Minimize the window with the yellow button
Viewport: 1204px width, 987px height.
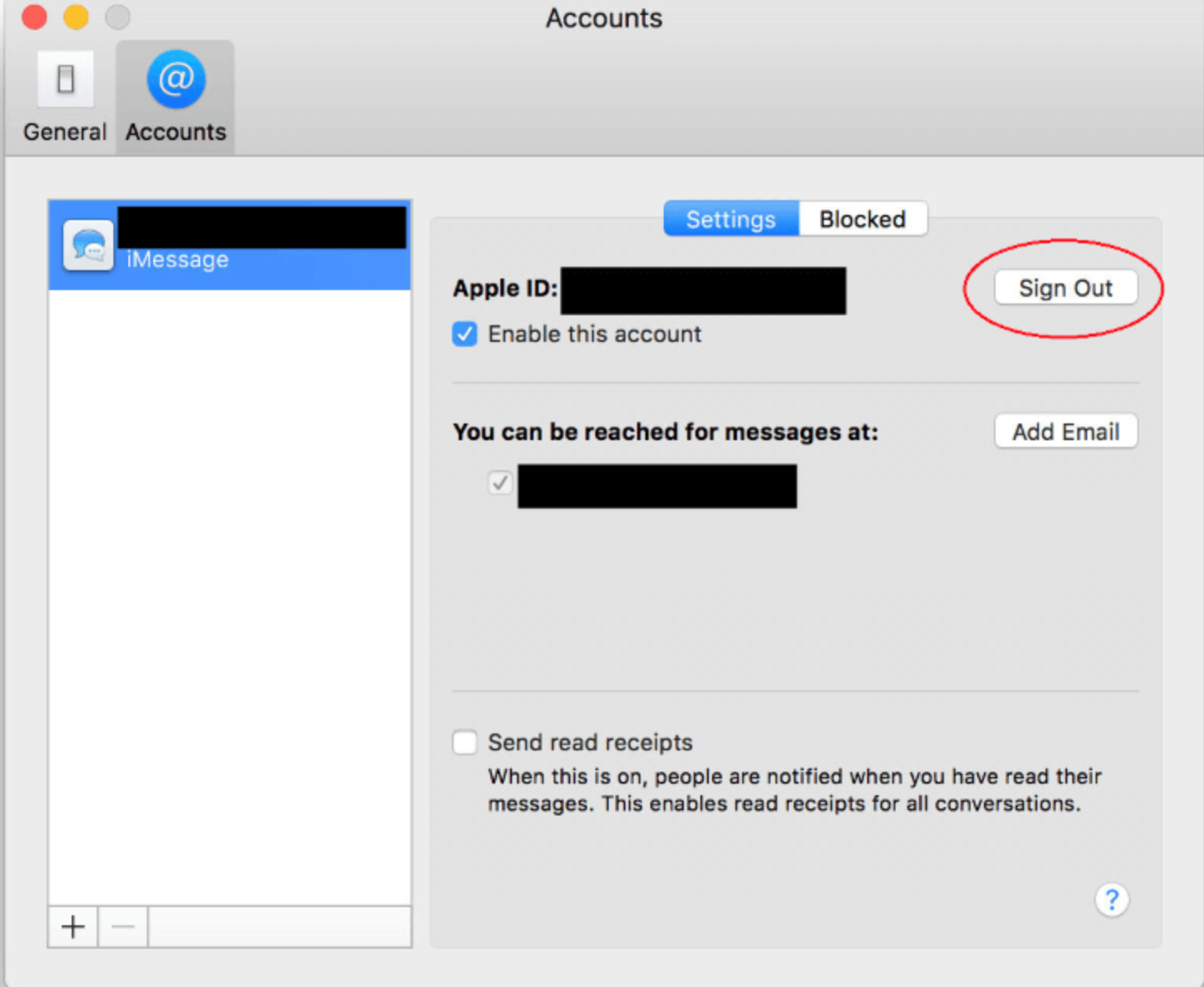(75, 17)
